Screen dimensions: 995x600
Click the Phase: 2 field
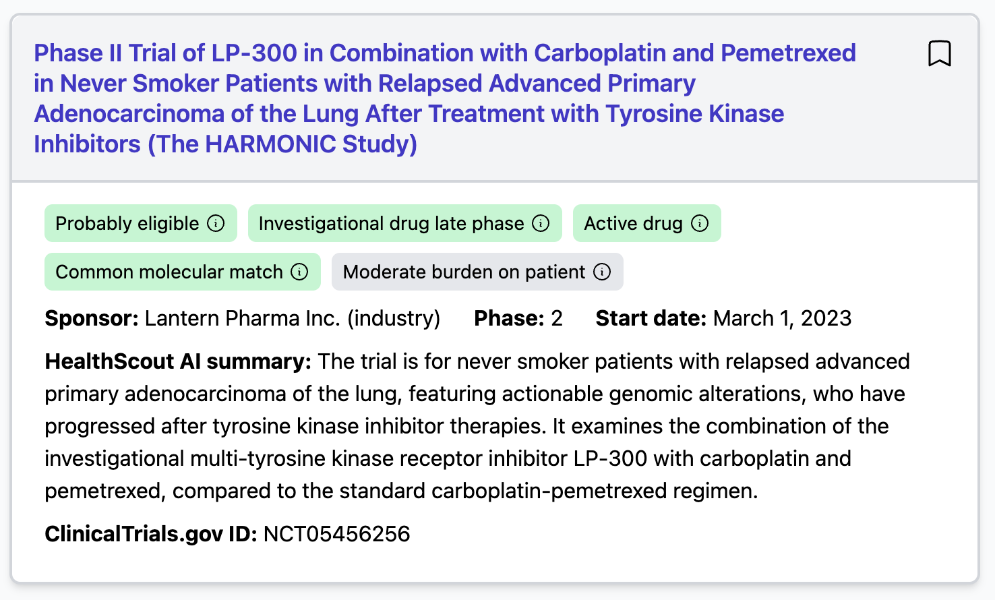click(x=518, y=319)
